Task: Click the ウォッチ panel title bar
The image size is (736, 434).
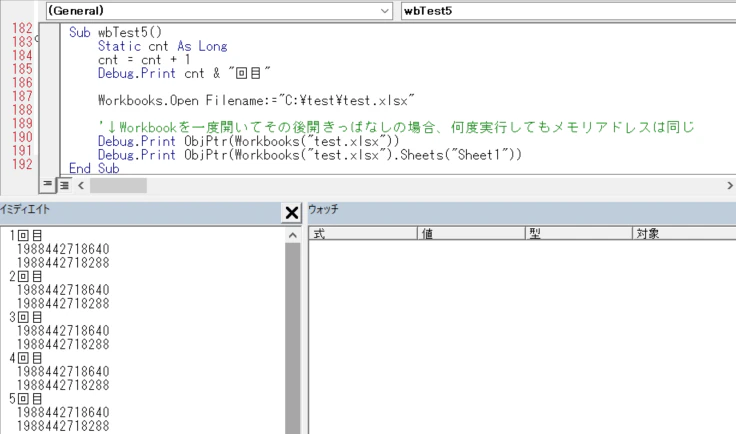Action: click(521, 213)
